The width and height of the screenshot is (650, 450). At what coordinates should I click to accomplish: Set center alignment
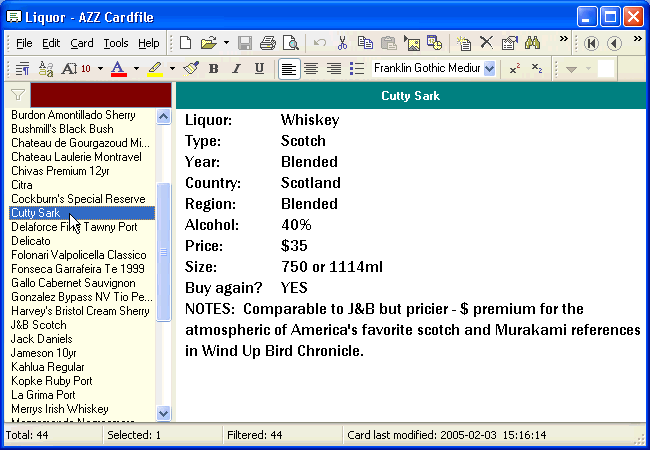pyautogui.click(x=311, y=68)
